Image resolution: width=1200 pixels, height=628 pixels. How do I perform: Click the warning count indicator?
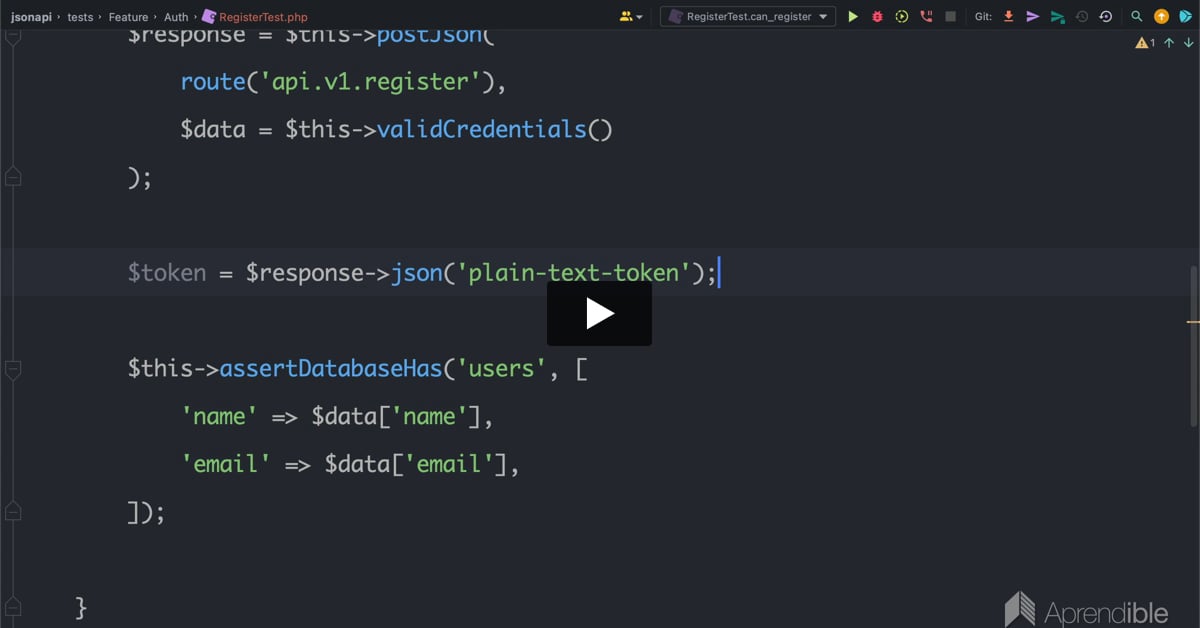1145,43
